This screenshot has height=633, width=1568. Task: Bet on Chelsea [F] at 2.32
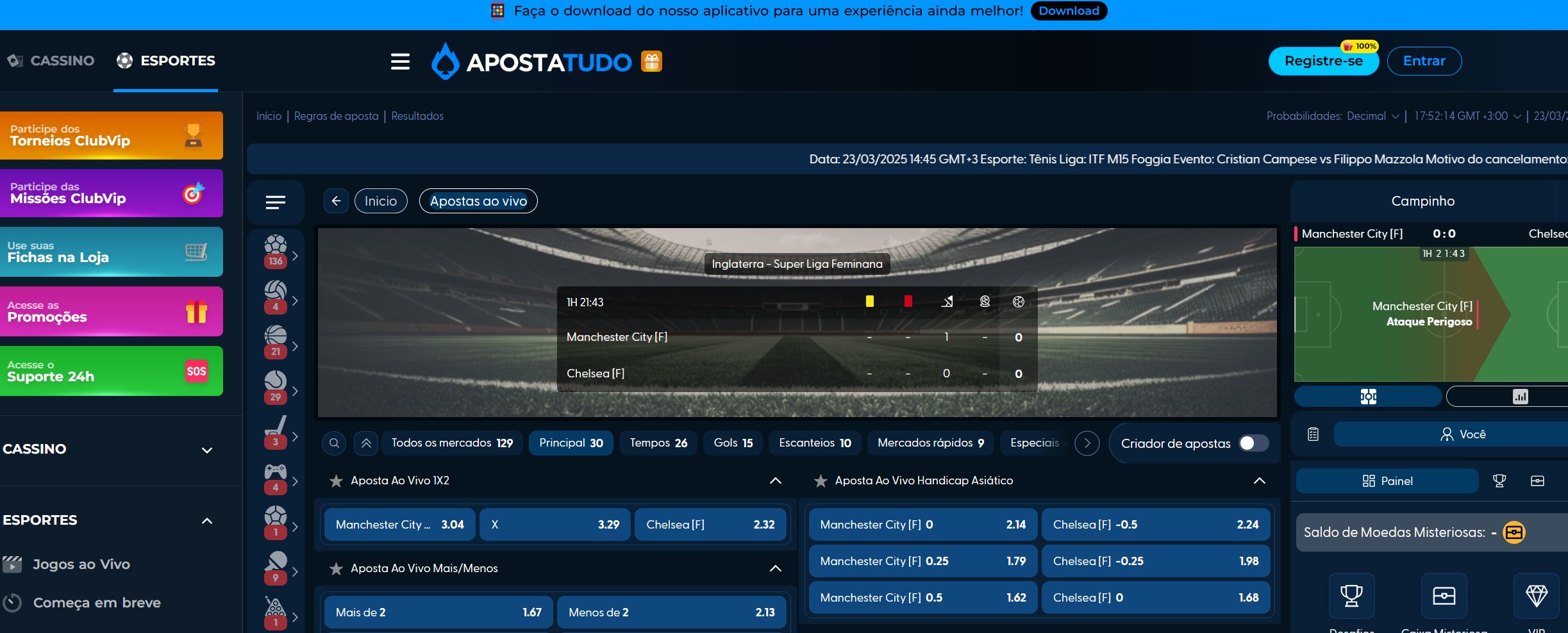coord(710,525)
